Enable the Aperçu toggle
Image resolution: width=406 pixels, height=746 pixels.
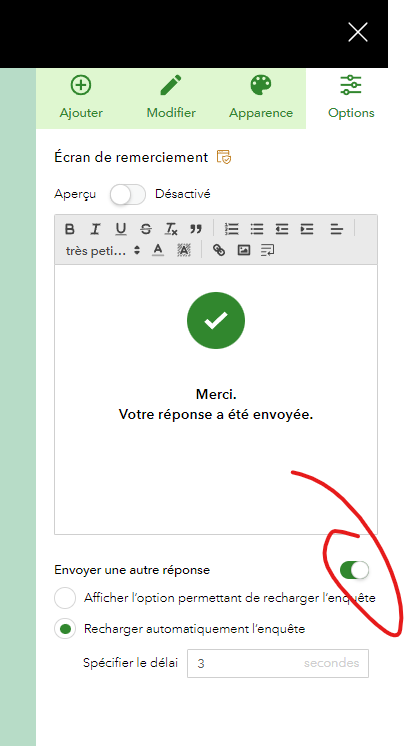(127, 194)
